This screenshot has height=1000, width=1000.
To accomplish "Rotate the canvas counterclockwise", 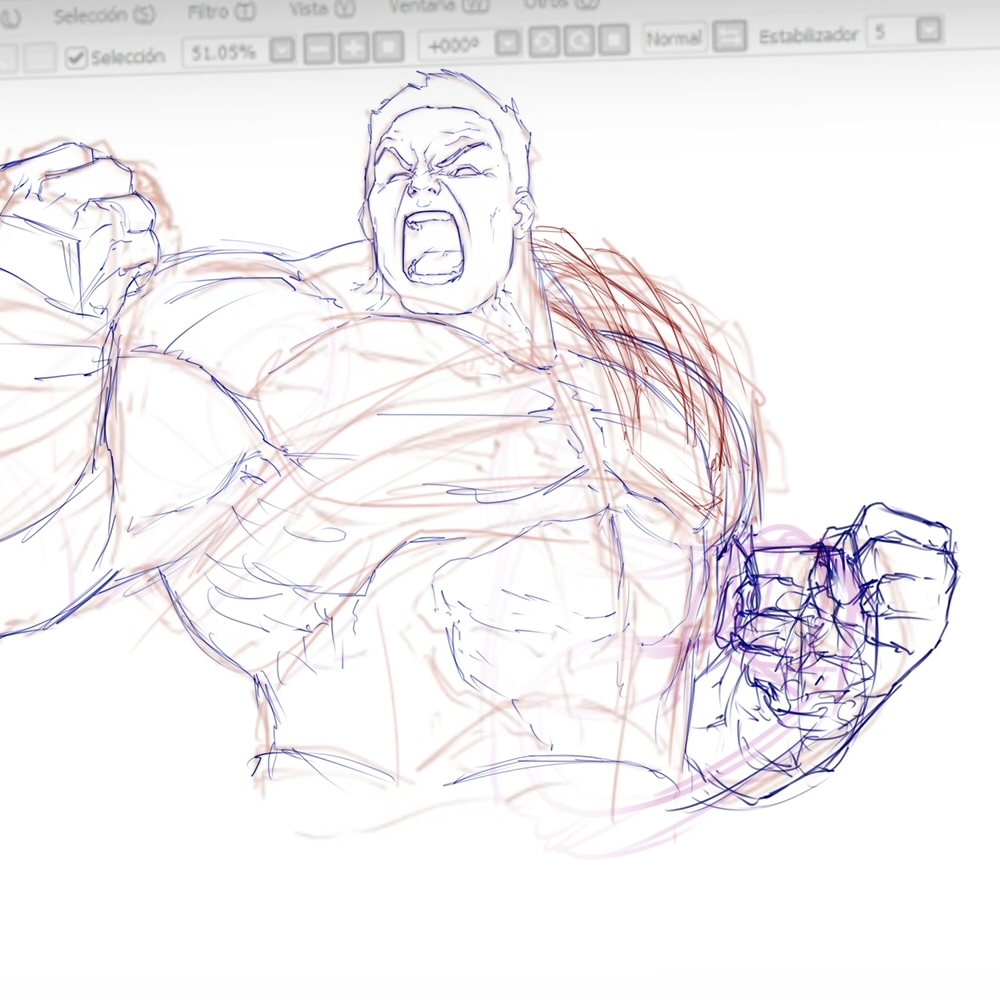I will pyautogui.click(x=544, y=41).
